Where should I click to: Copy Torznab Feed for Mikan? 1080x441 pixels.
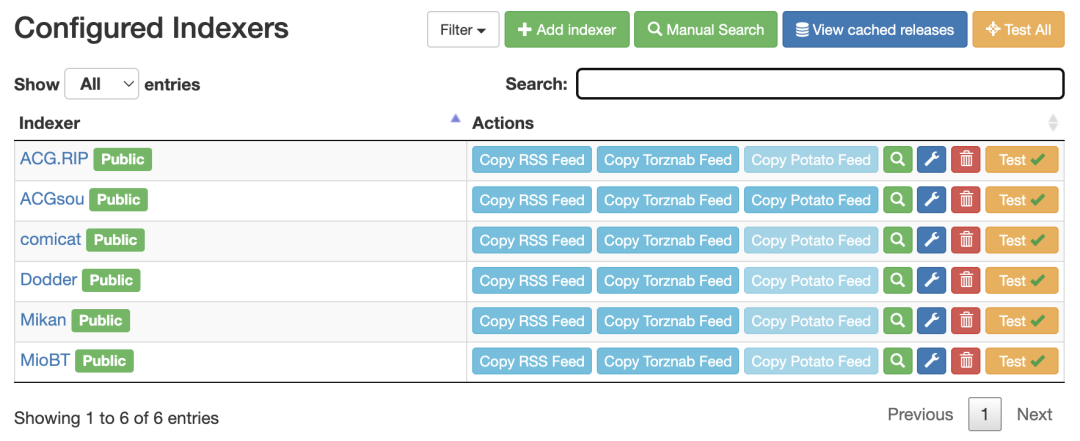pyautogui.click(x=668, y=321)
